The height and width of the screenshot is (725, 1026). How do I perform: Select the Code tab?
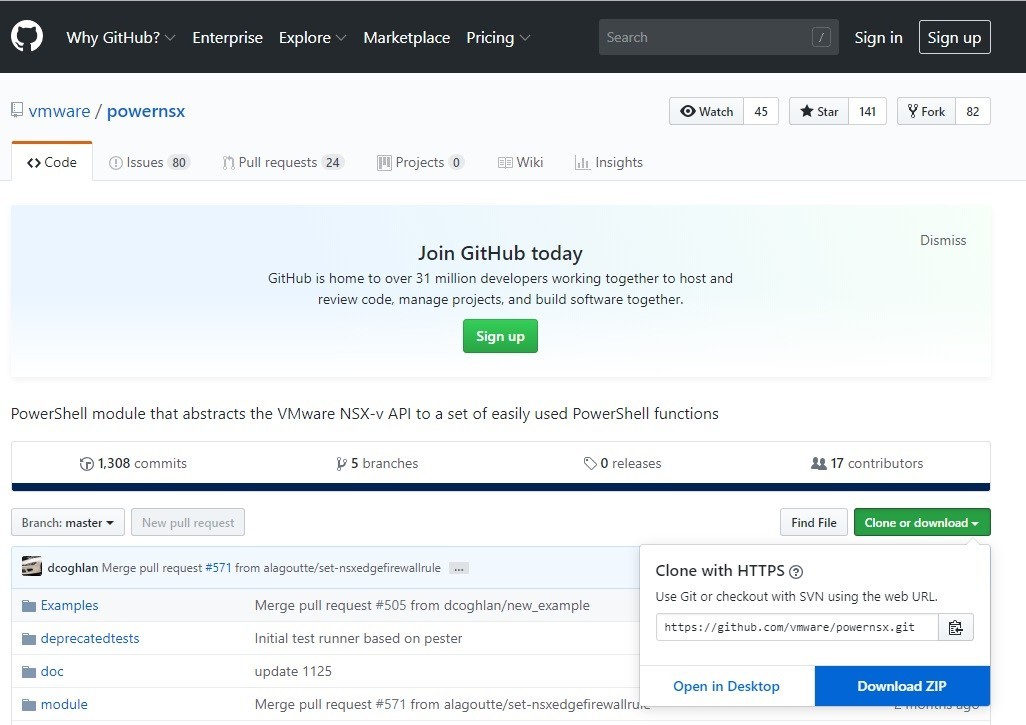(x=52, y=162)
